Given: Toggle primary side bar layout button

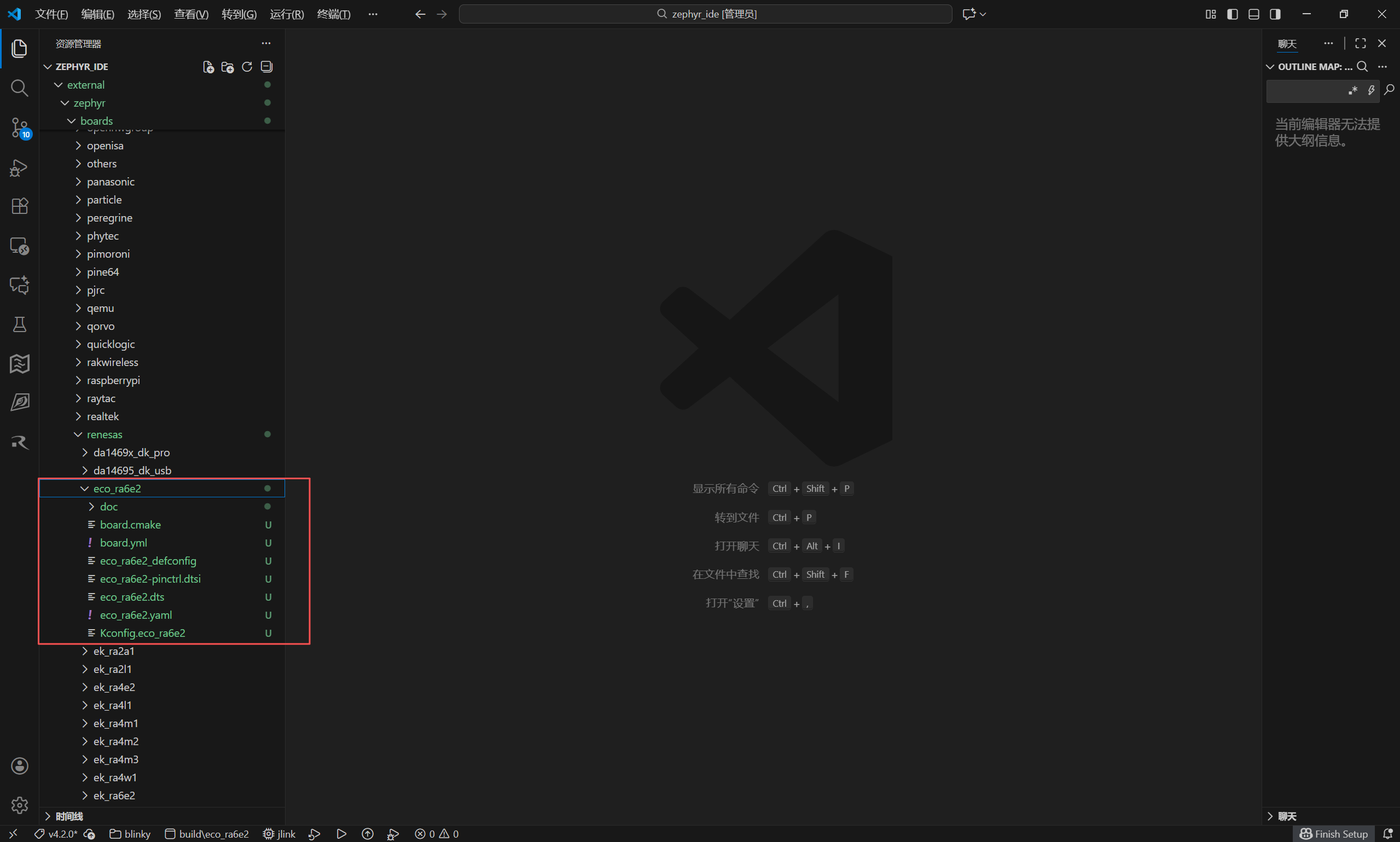Looking at the screenshot, I should pyautogui.click(x=1232, y=14).
